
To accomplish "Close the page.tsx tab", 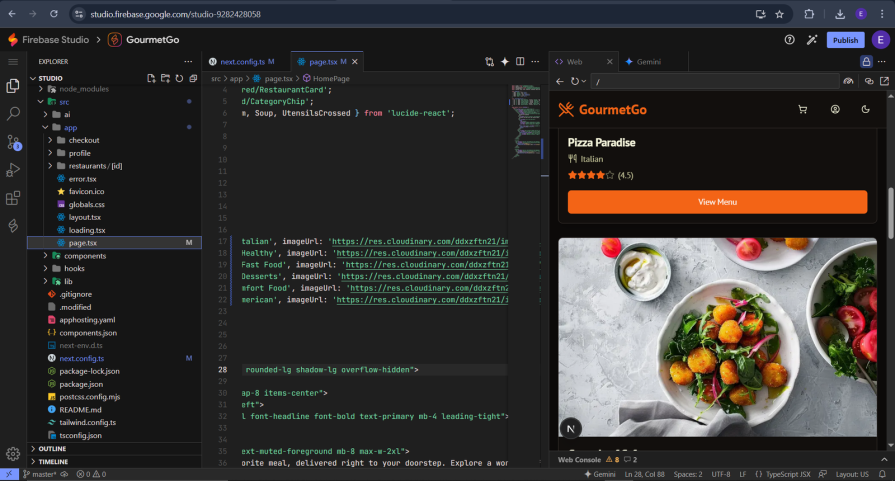I will click(x=354, y=62).
